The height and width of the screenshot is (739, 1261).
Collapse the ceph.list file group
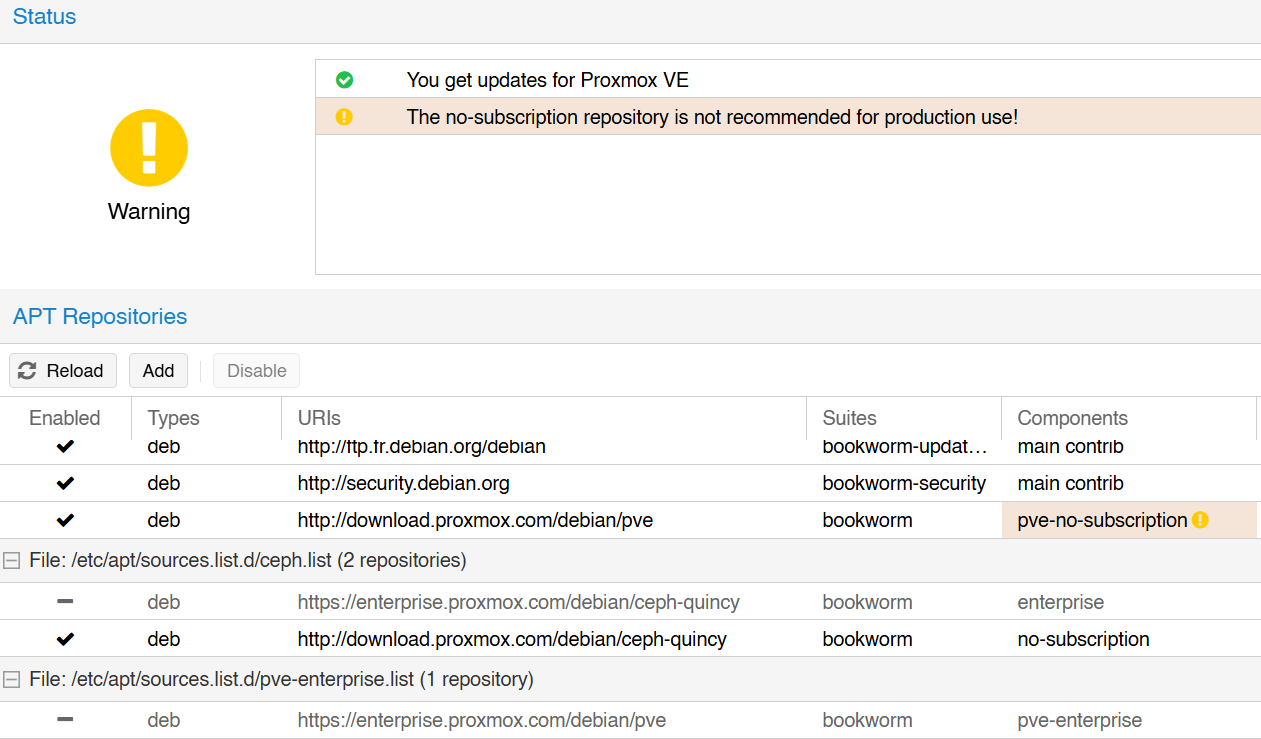tap(12, 560)
